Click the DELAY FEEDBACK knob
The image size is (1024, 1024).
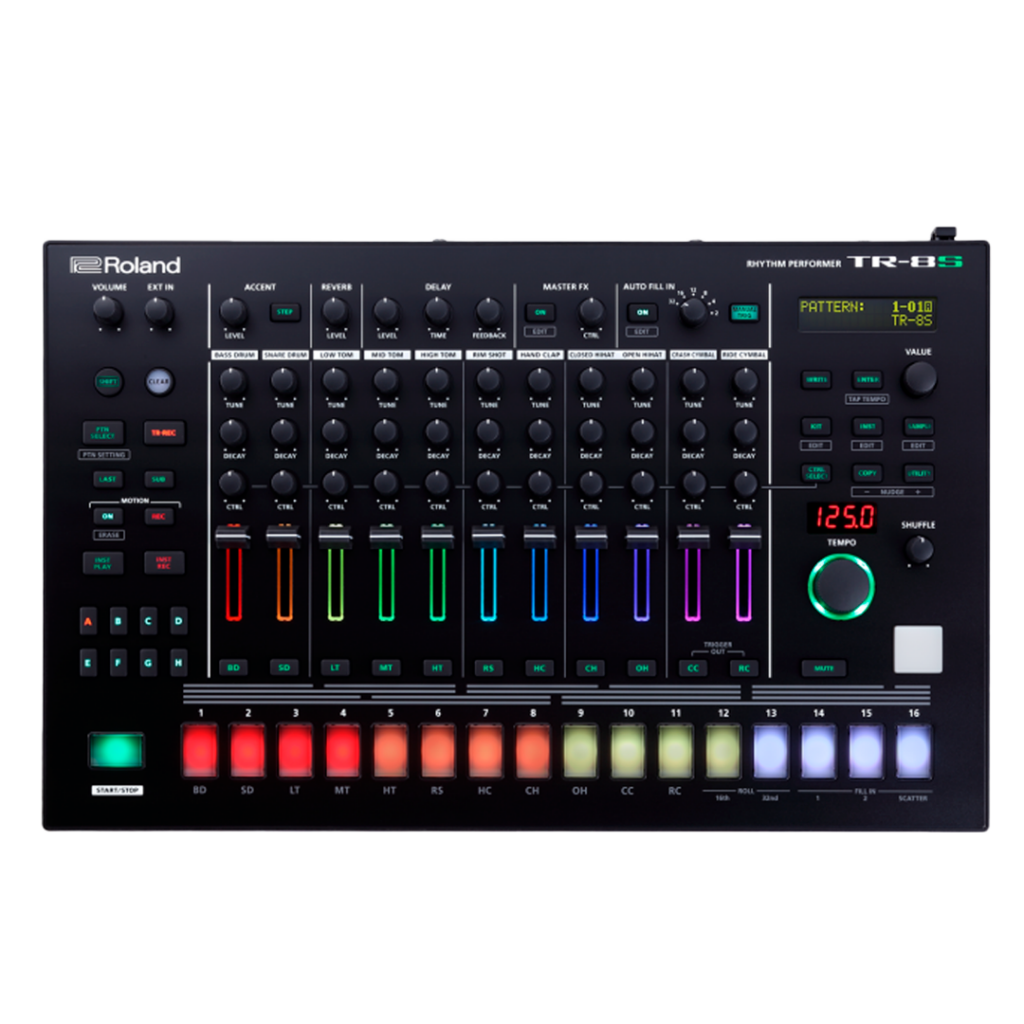pyautogui.click(x=488, y=313)
